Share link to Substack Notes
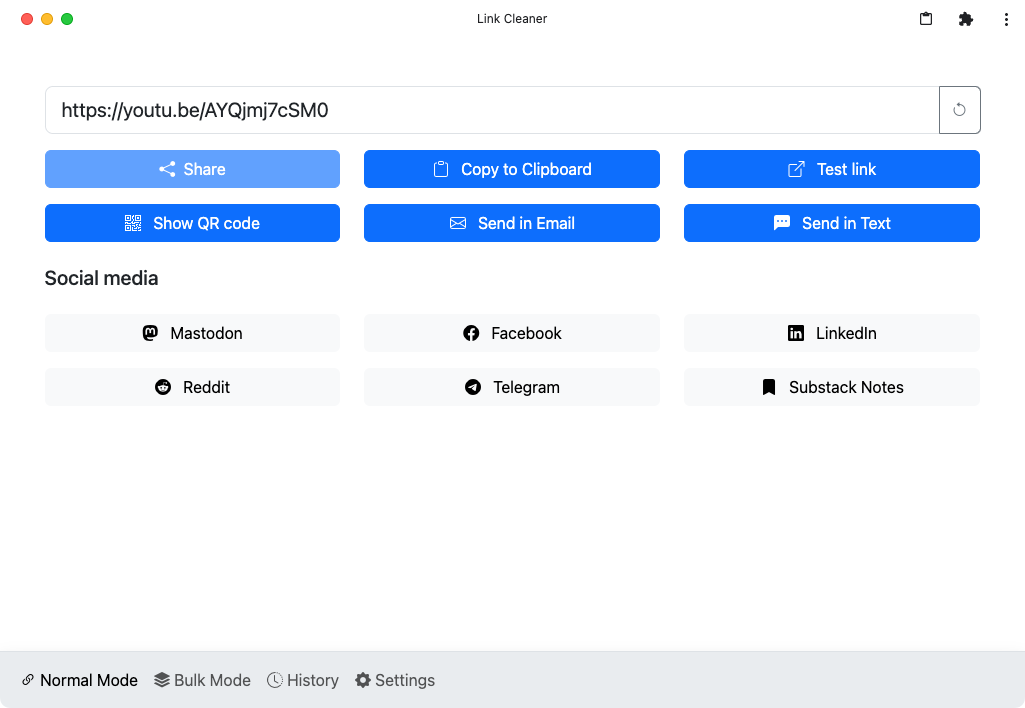This screenshot has width=1025, height=708. pos(832,387)
